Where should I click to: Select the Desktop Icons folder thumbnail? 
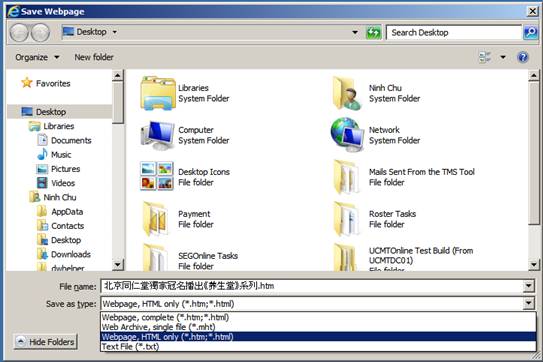pos(157,176)
